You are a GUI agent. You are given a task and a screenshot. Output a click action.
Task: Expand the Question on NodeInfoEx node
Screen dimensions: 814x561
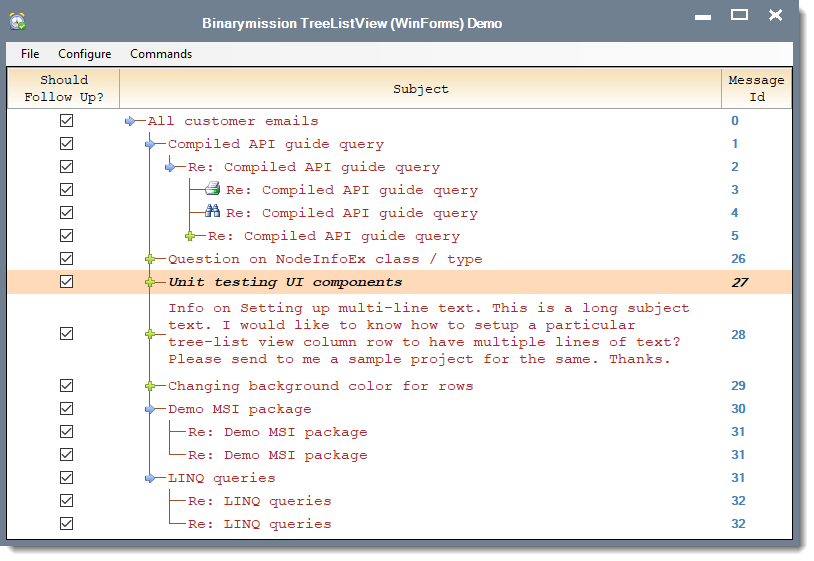tap(150, 259)
